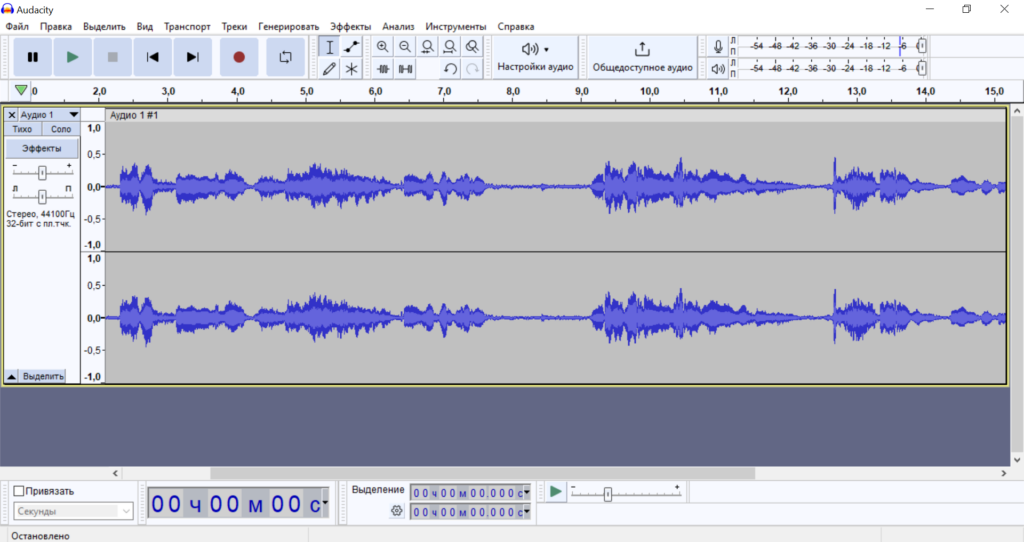Click the track Эффекты button
1024x542 pixels.
[x=42, y=148]
